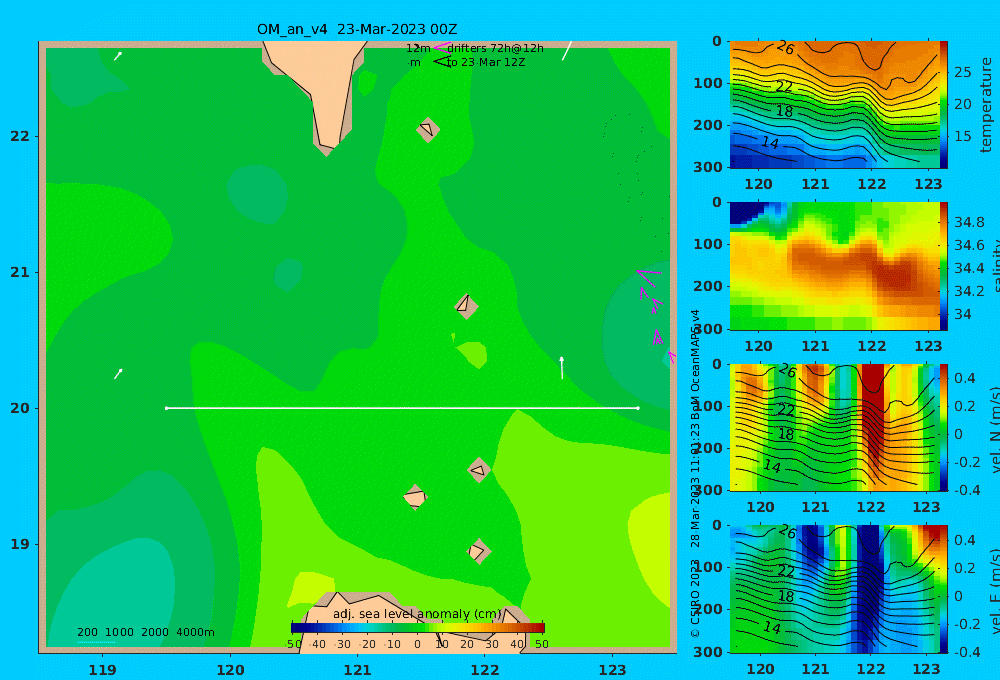The image size is (1000, 680).
Task: Click the vel. N colorbar
Action: 944,427
